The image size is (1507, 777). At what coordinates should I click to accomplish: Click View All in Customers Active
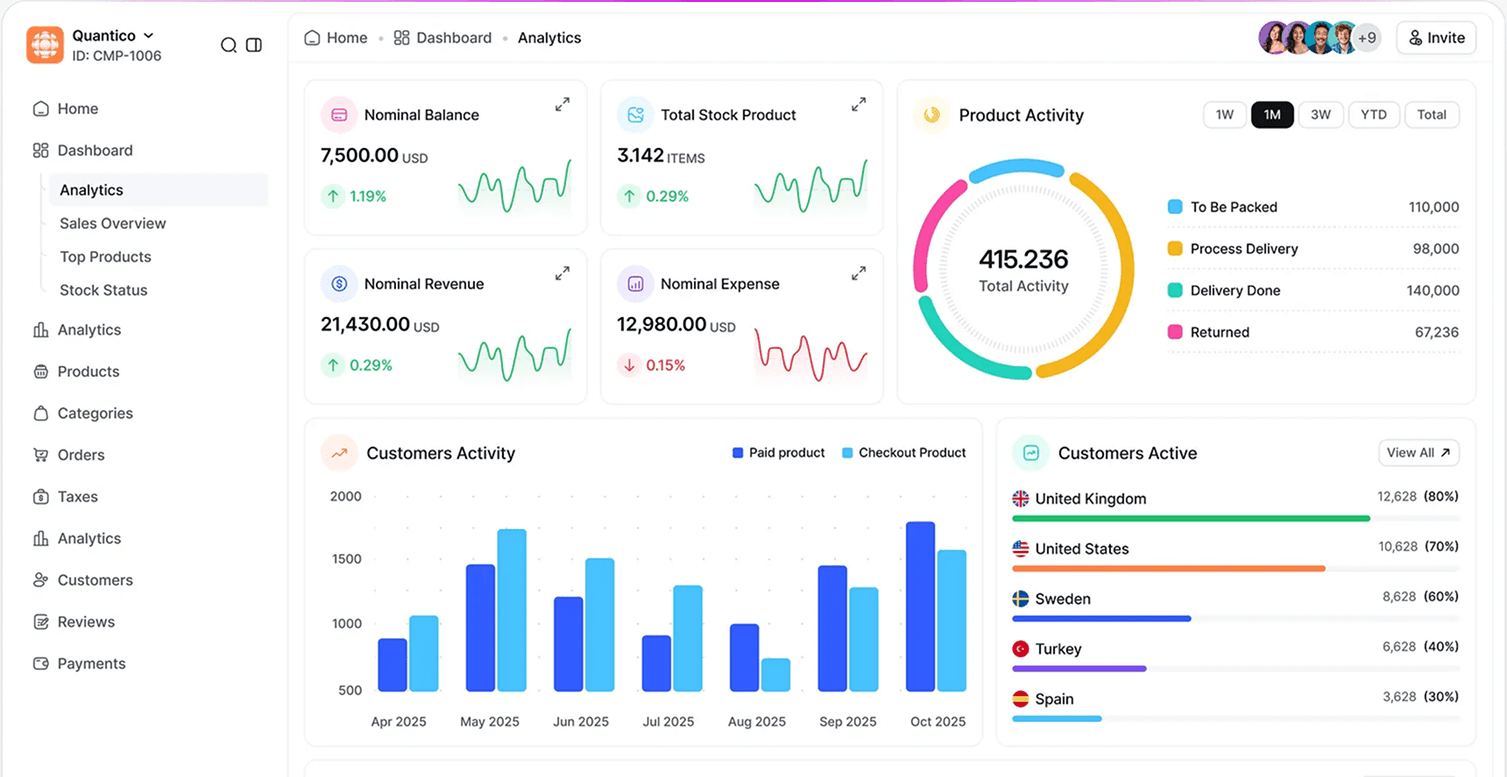pos(1418,453)
